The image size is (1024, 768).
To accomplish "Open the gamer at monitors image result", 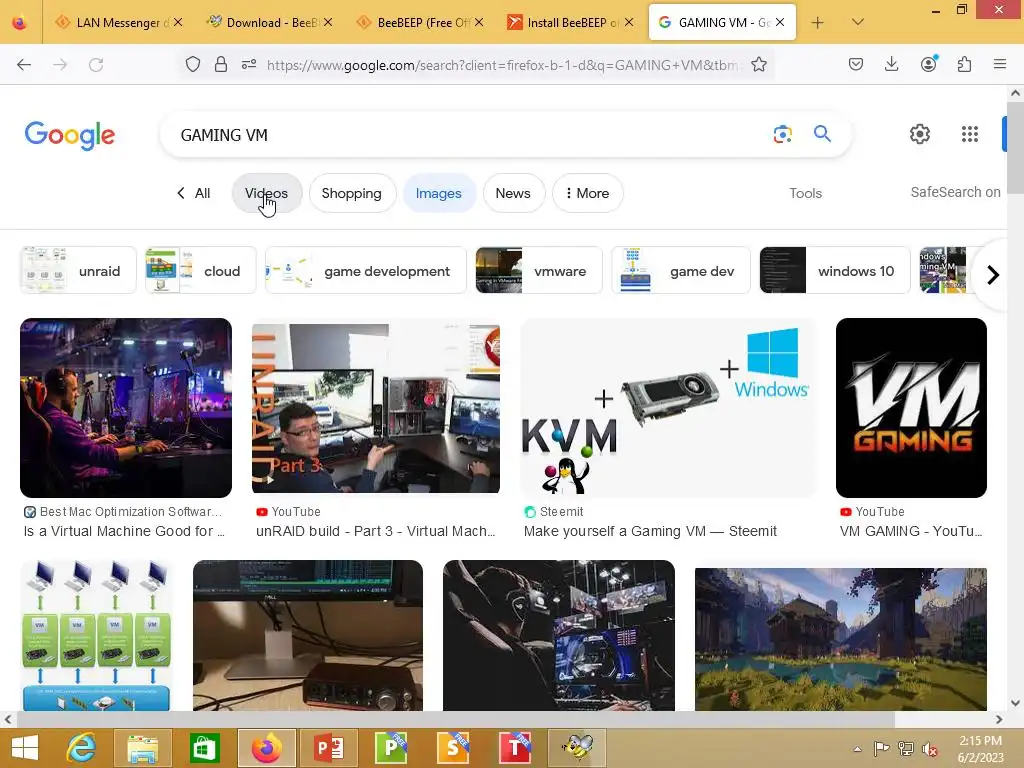I will pyautogui.click(x=126, y=408).
